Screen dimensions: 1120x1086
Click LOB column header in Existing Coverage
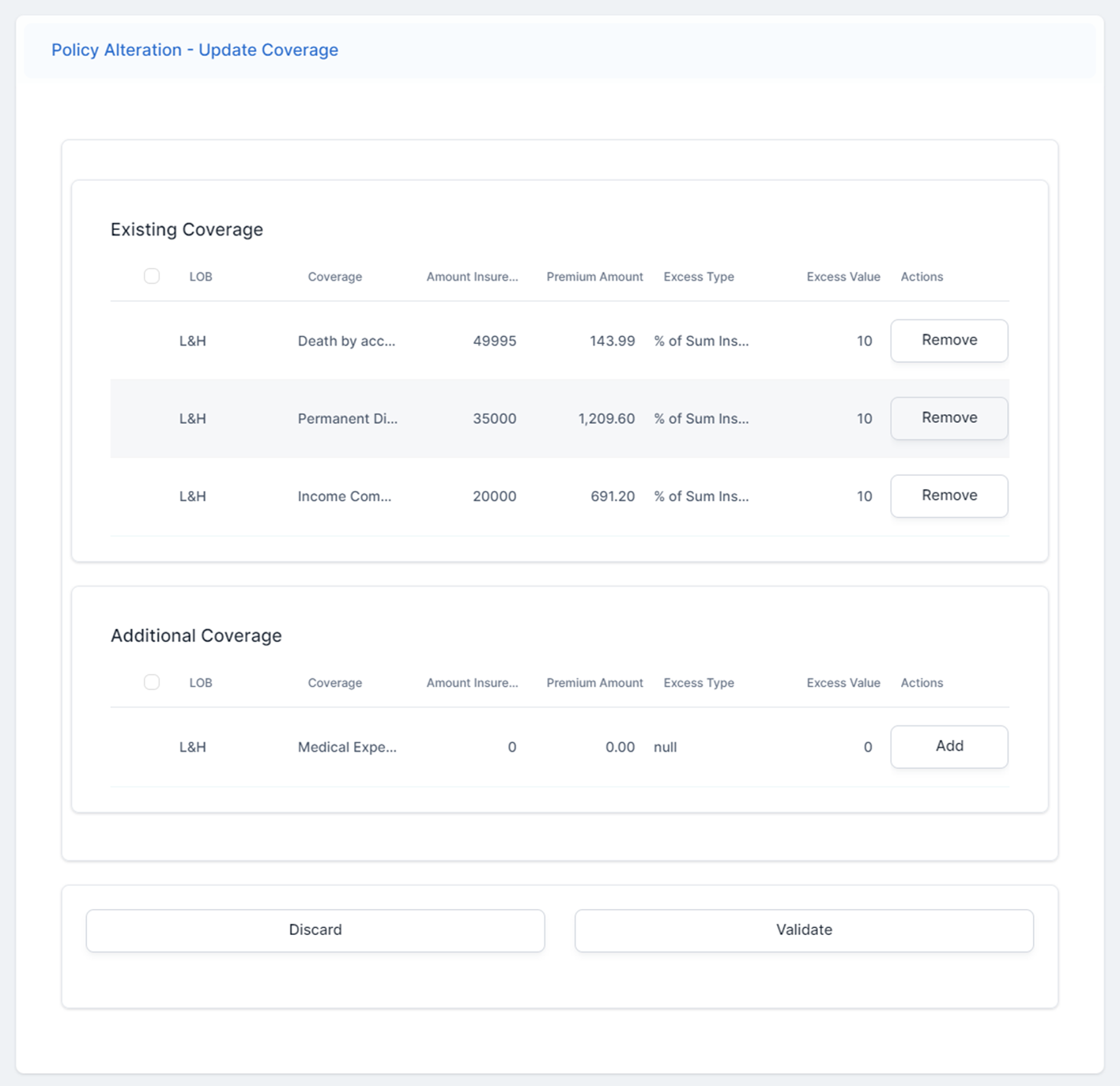tap(201, 277)
